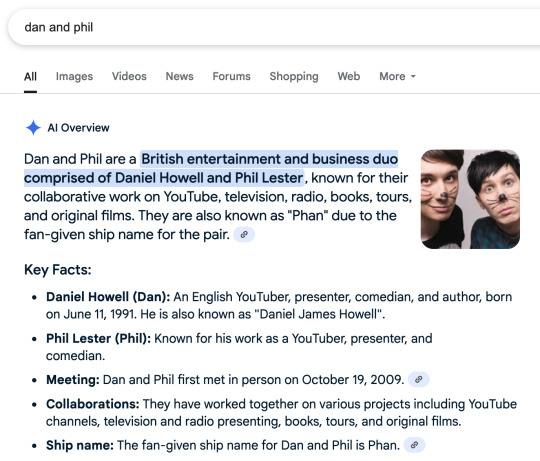The width and height of the screenshot is (540, 461).
Task: Open source link icon after October 19, 2009
Action: pos(418,380)
